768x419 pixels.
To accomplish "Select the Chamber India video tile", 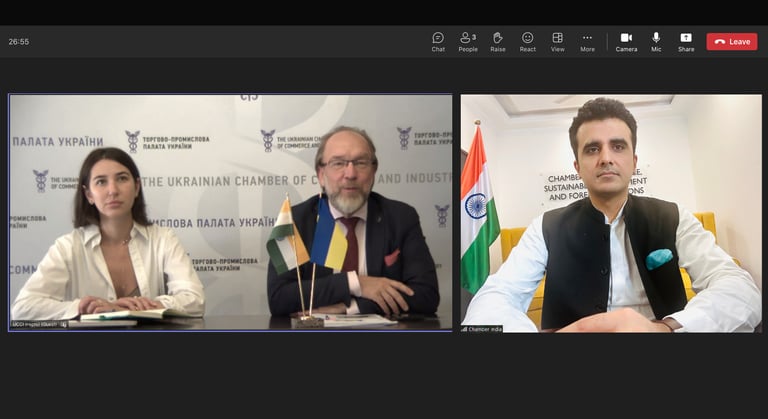I will (611, 213).
